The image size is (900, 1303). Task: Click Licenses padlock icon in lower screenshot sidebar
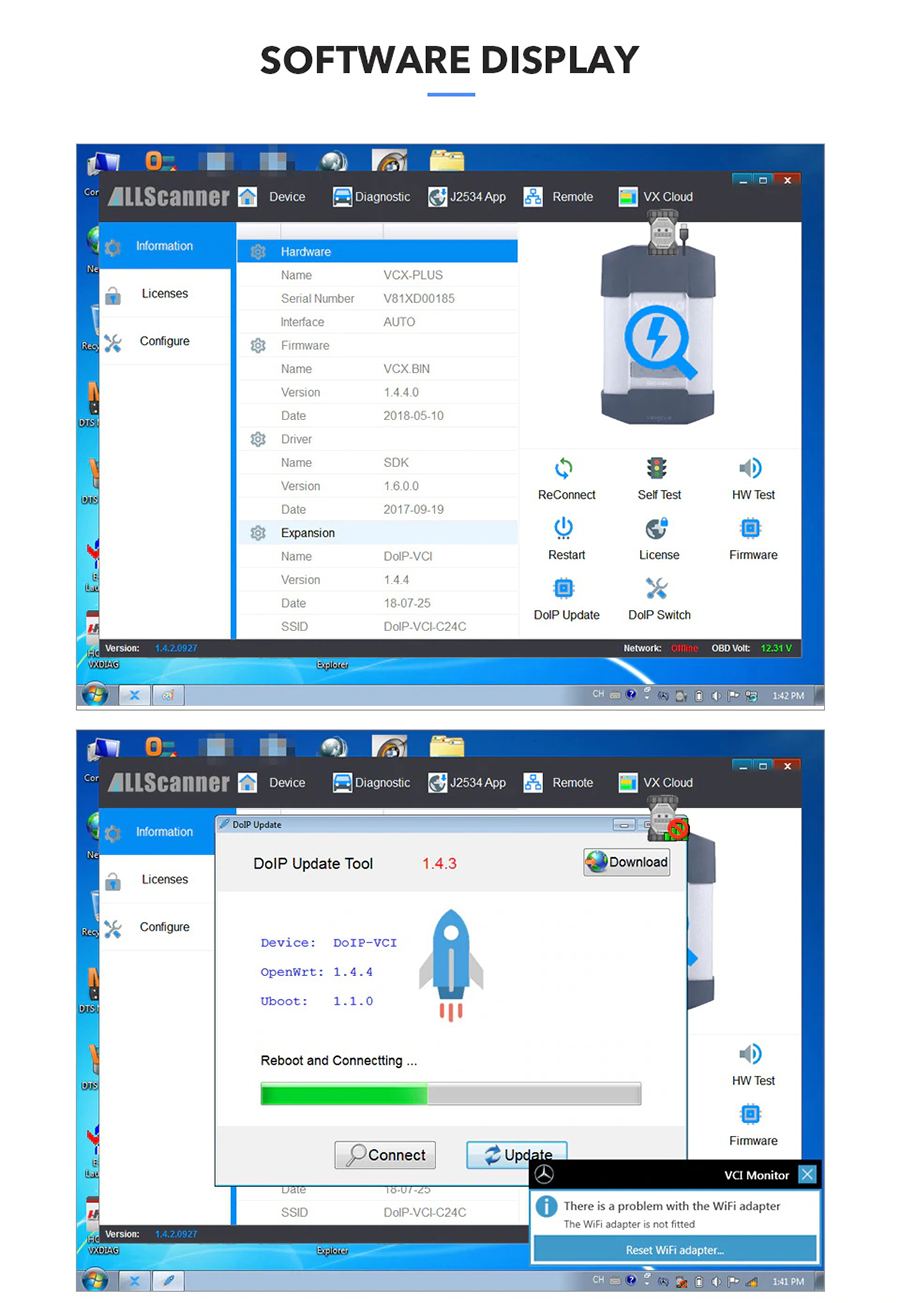[x=113, y=881]
